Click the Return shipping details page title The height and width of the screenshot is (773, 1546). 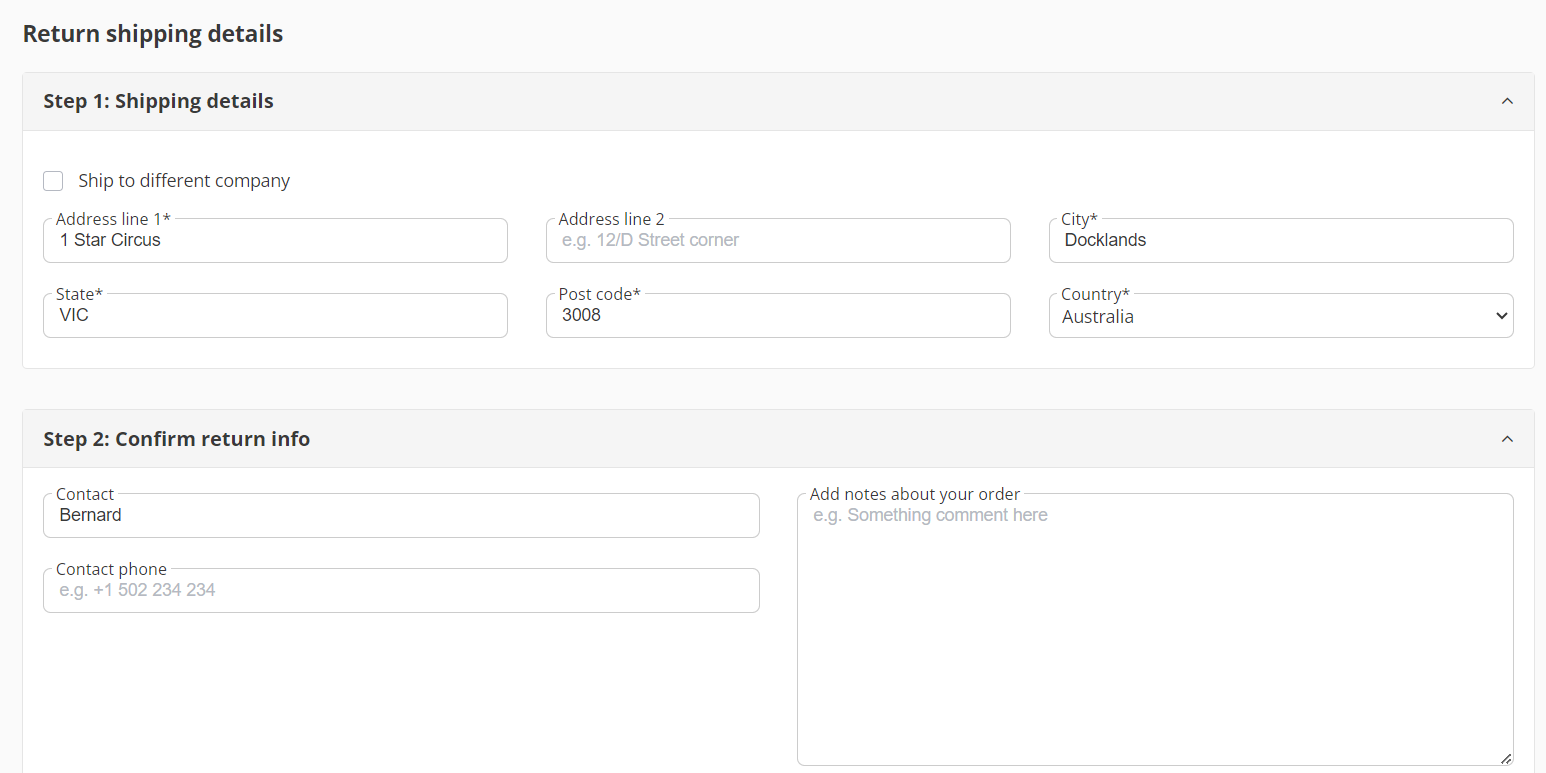(153, 34)
